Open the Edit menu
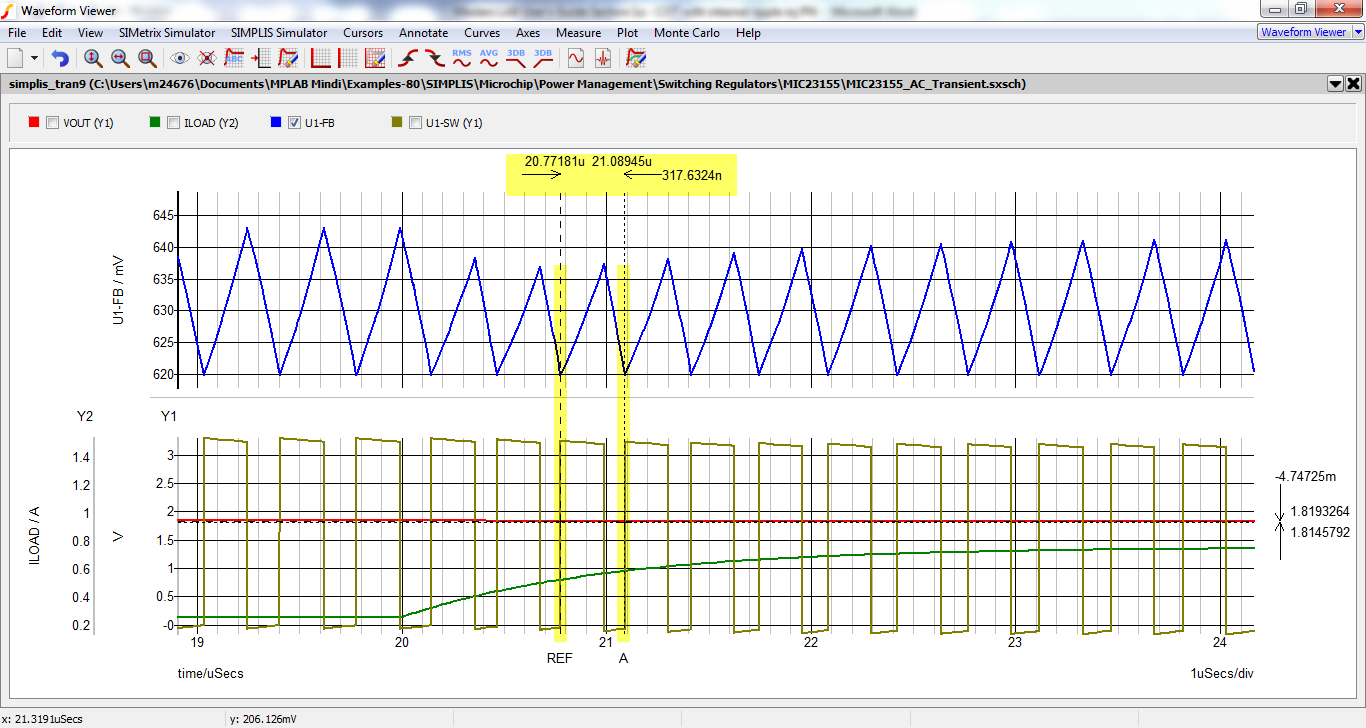 [x=52, y=33]
